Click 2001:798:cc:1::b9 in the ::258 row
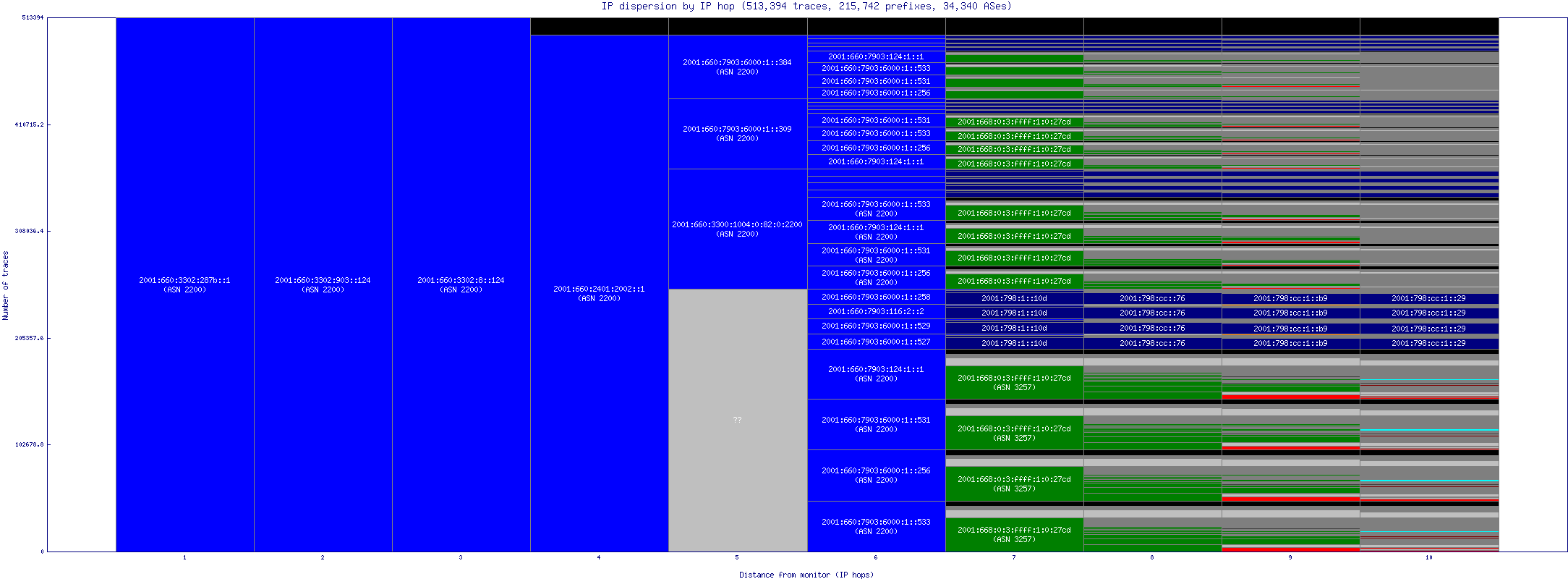The width and height of the screenshot is (1568, 579). pyautogui.click(x=1290, y=298)
